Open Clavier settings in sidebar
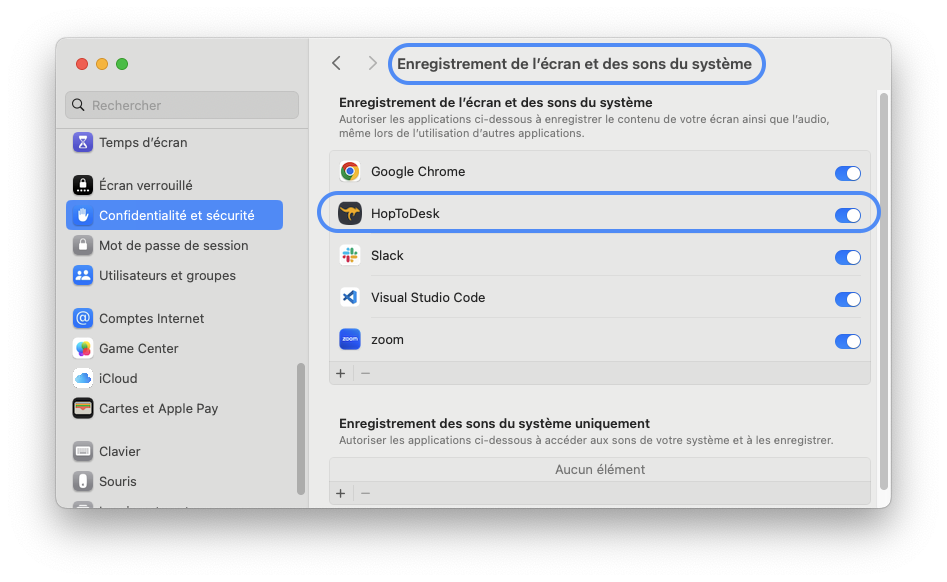Screen dimensions: 947x582 [119, 452]
